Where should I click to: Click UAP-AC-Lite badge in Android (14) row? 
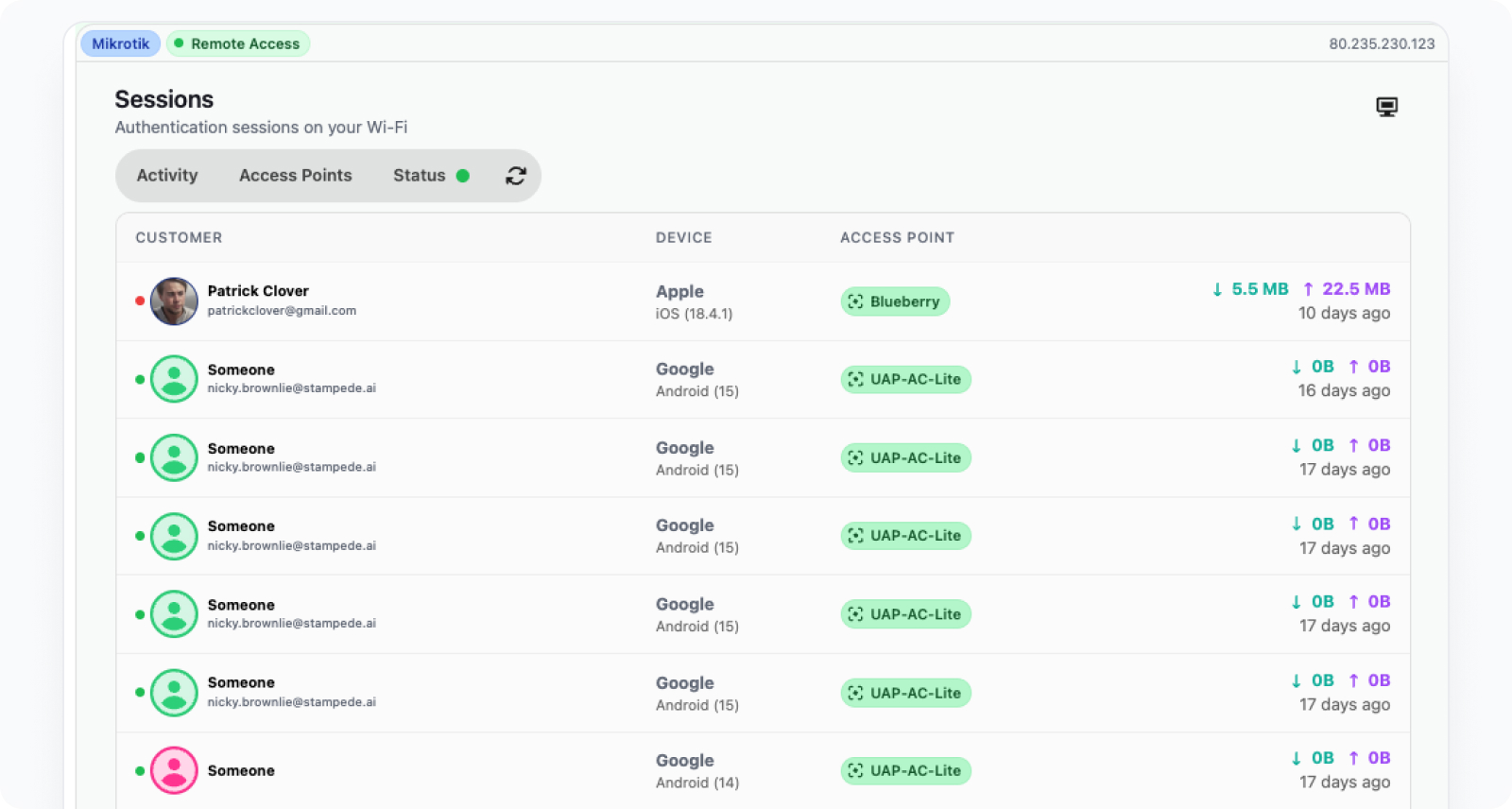pyautogui.click(x=905, y=770)
